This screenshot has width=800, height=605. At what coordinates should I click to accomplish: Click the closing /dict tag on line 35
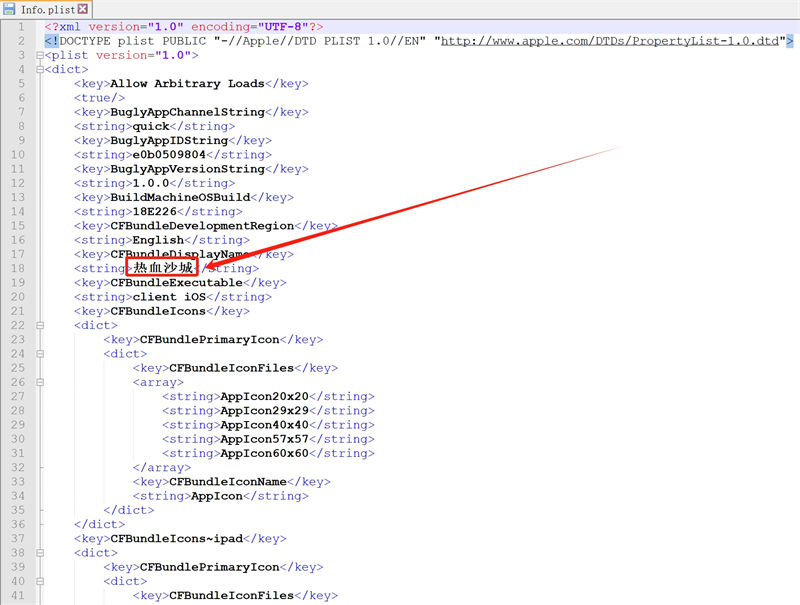tap(129, 510)
